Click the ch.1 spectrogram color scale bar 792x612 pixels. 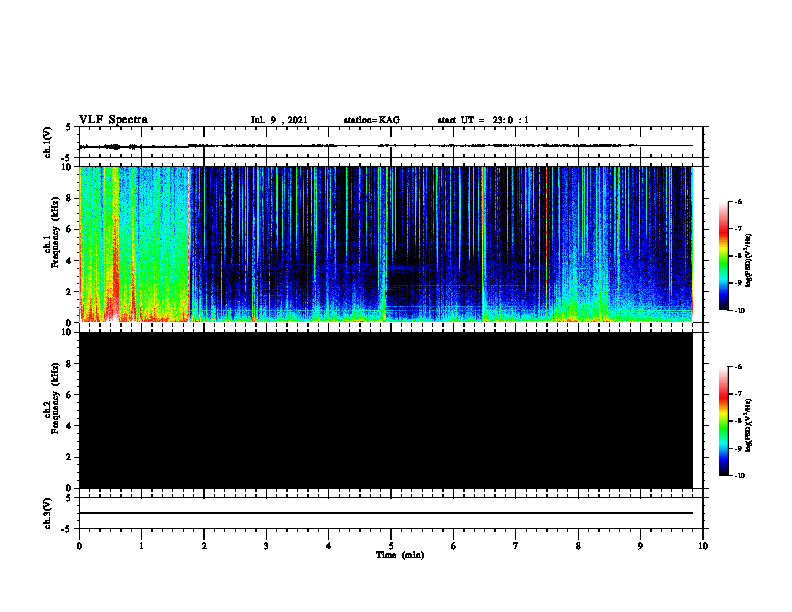(724, 256)
